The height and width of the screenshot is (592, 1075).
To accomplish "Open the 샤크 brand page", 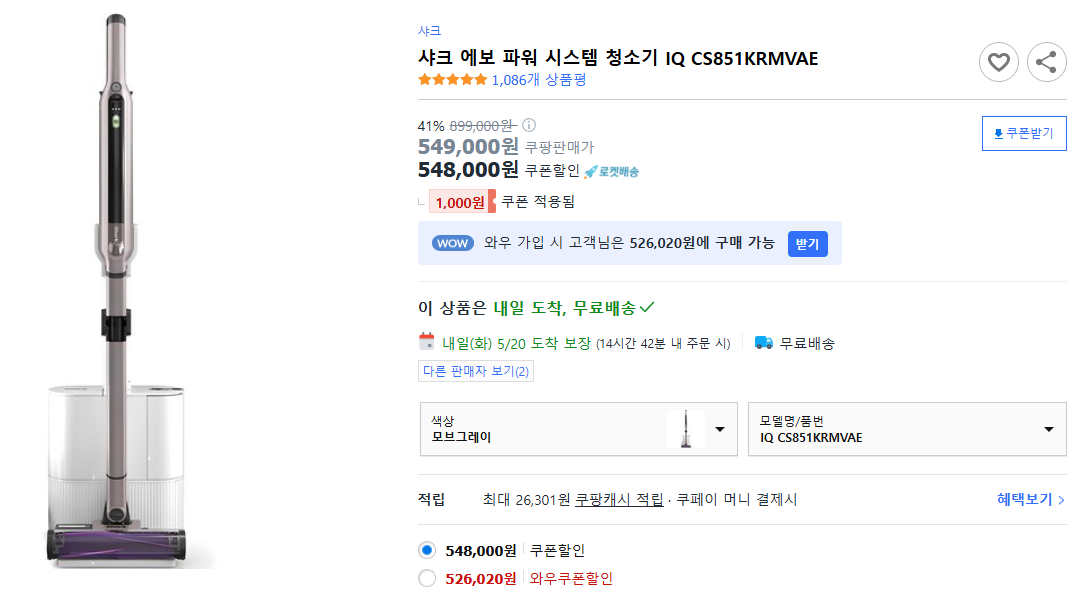I will tap(430, 31).
